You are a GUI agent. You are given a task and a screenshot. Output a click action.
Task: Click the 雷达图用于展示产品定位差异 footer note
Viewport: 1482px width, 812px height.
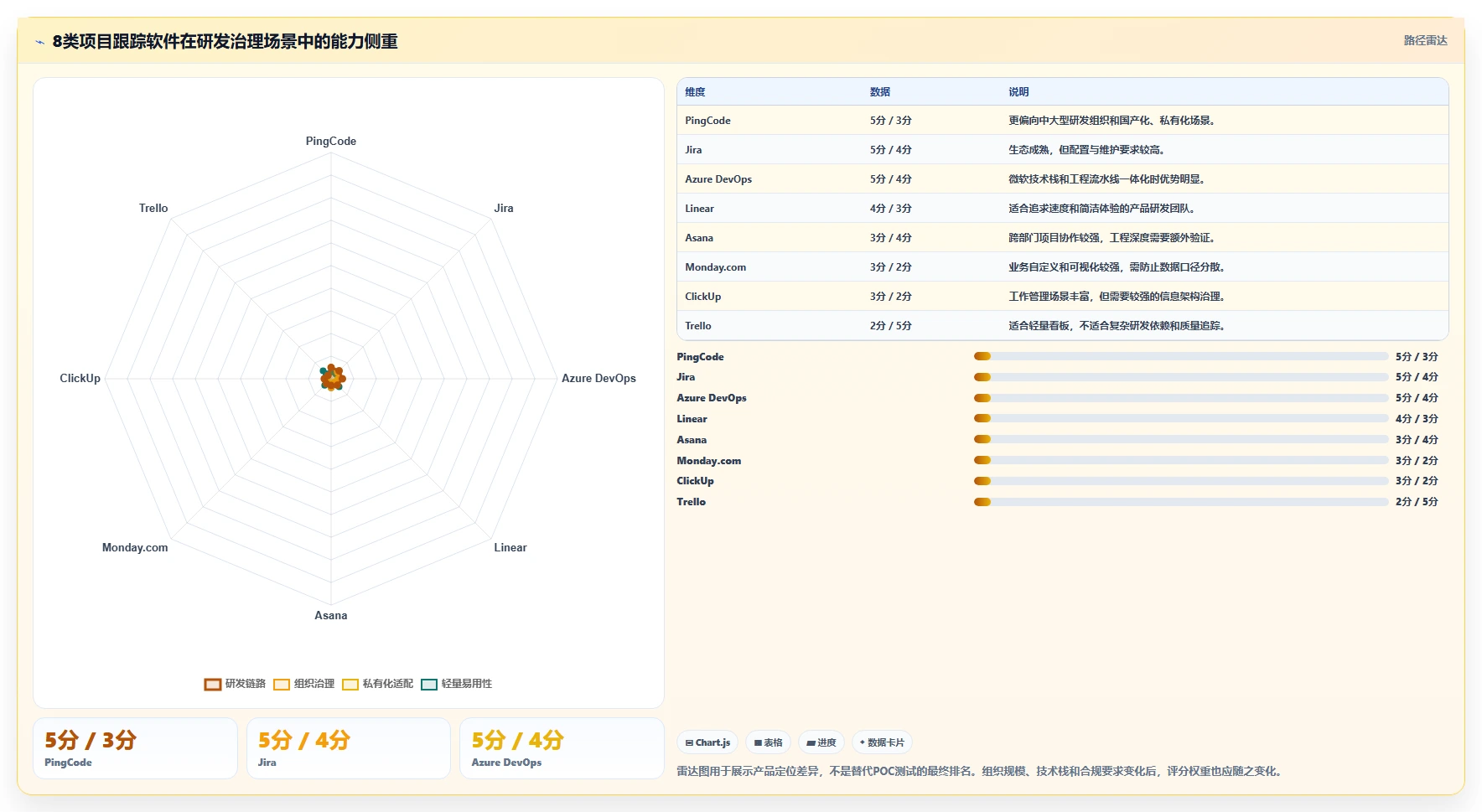click(x=980, y=772)
